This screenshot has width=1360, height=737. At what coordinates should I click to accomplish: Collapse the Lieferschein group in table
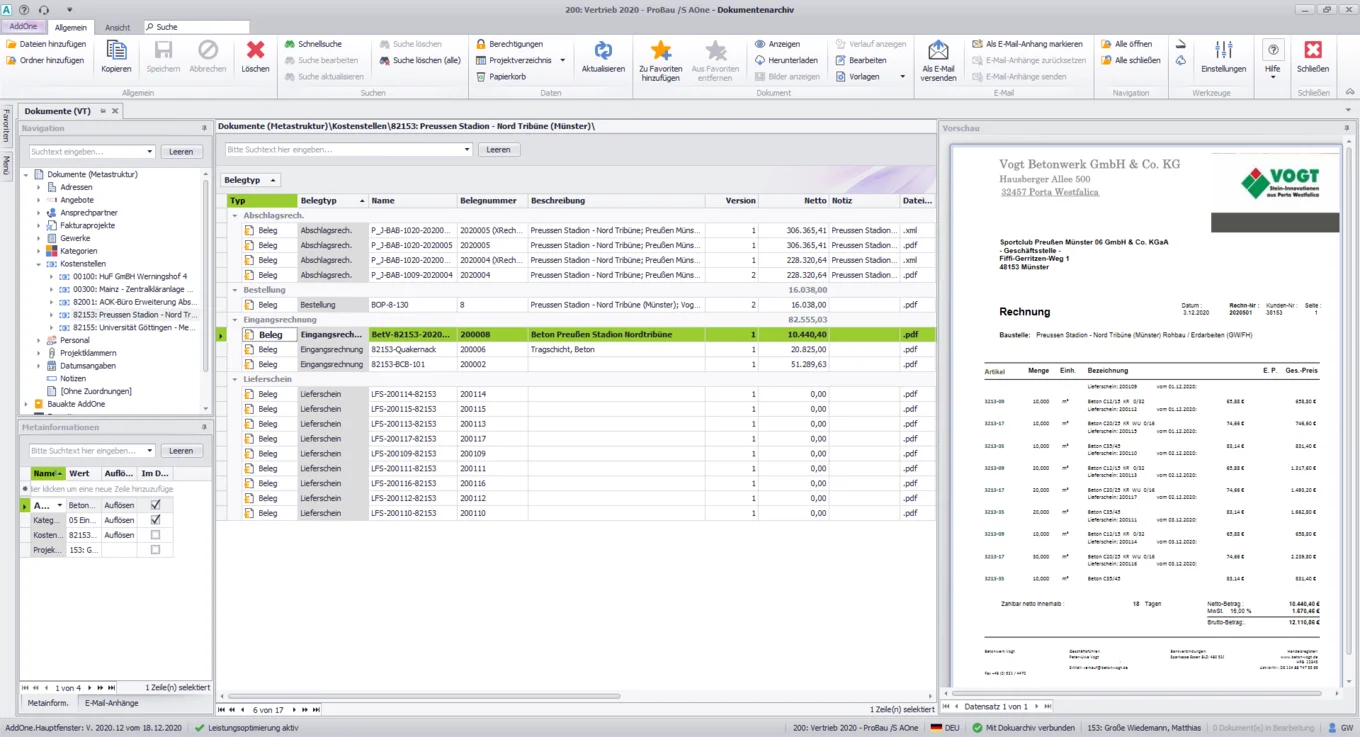235,380
